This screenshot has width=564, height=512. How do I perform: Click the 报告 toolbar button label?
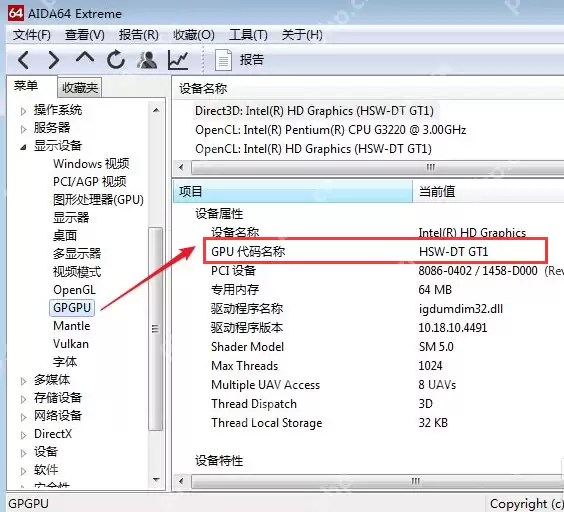tap(252, 60)
